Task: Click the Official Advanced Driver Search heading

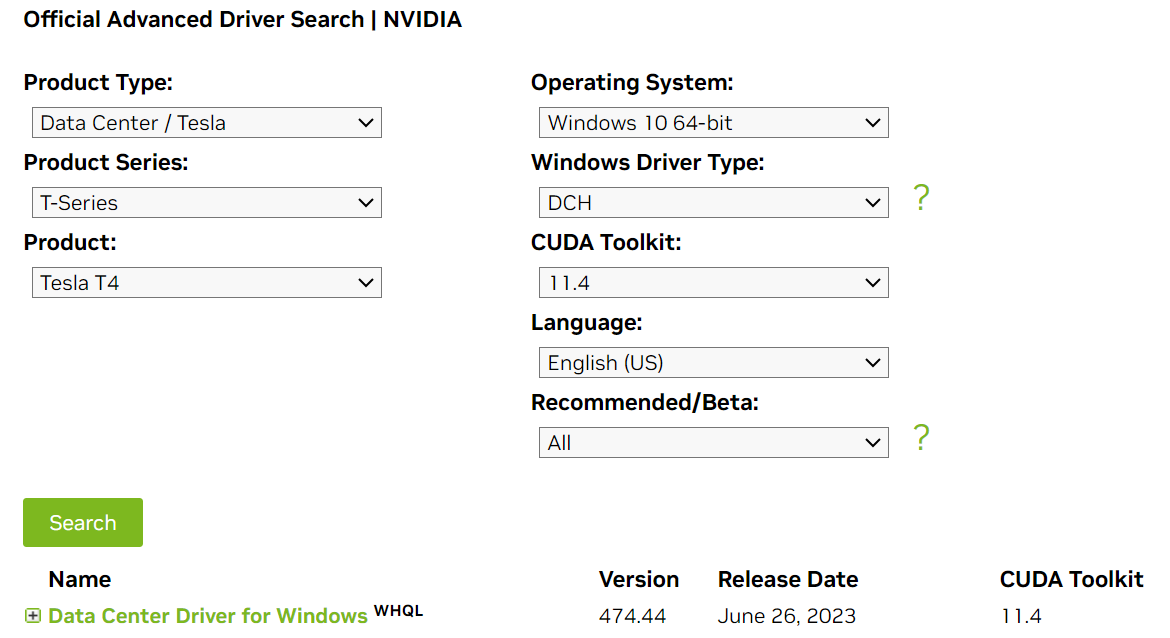Action: (x=243, y=19)
